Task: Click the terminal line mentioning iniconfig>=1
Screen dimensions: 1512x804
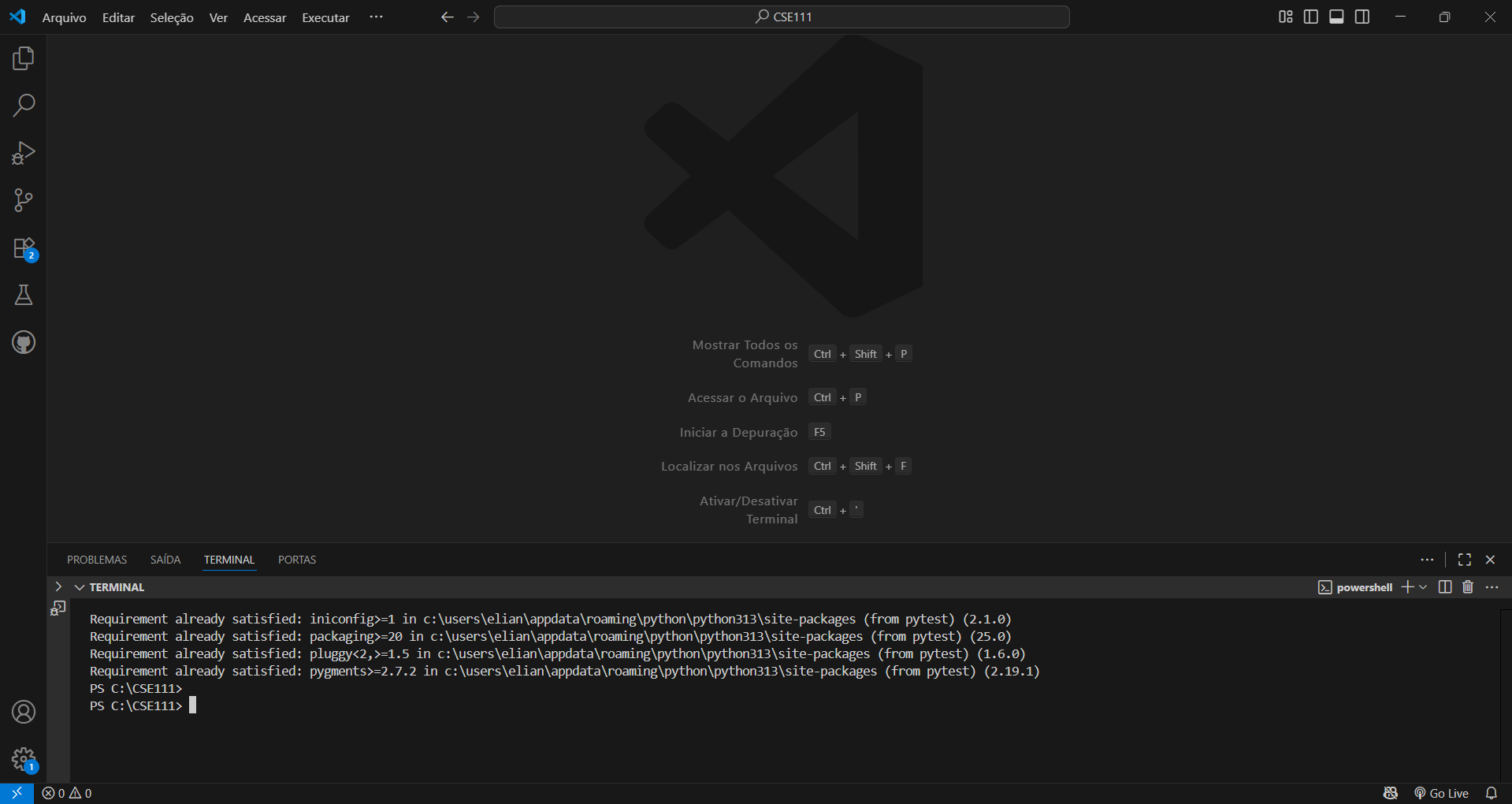Action: tap(550, 619)
